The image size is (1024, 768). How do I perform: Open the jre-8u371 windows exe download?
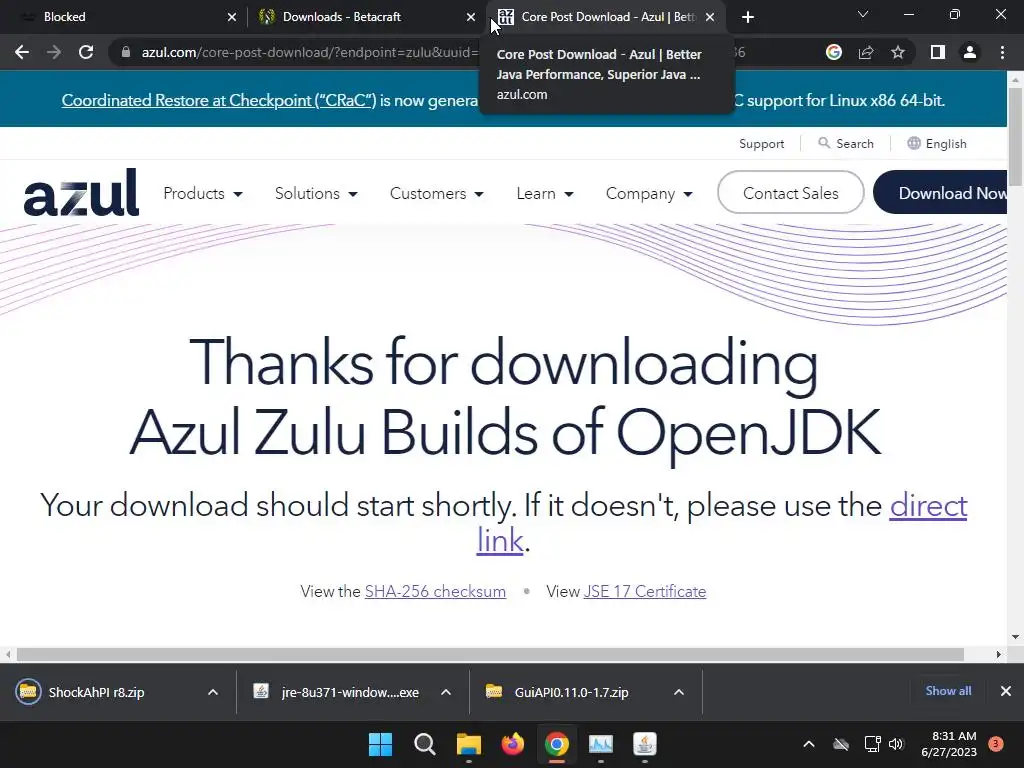(336, 692)
